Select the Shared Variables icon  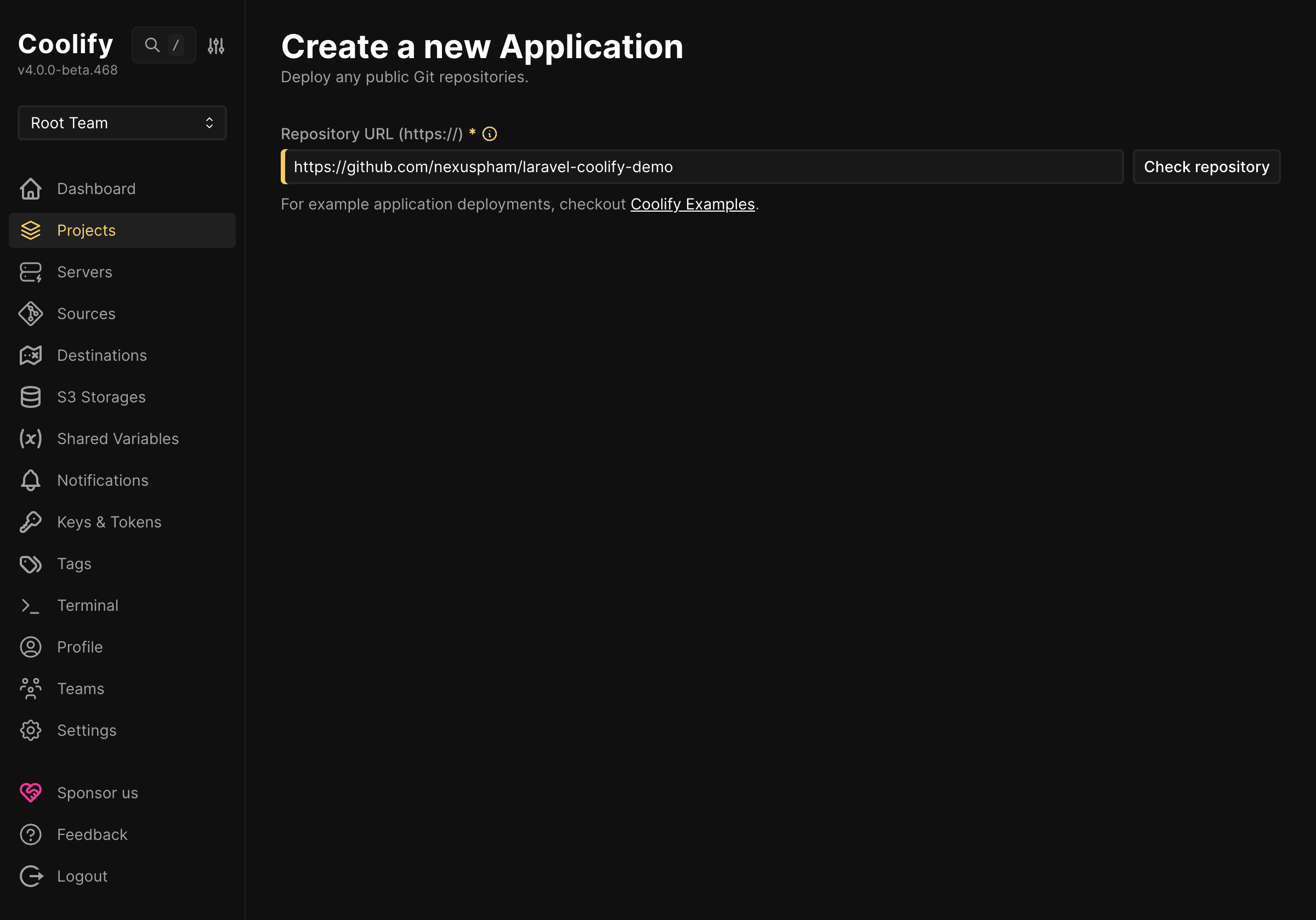point(31,439)
